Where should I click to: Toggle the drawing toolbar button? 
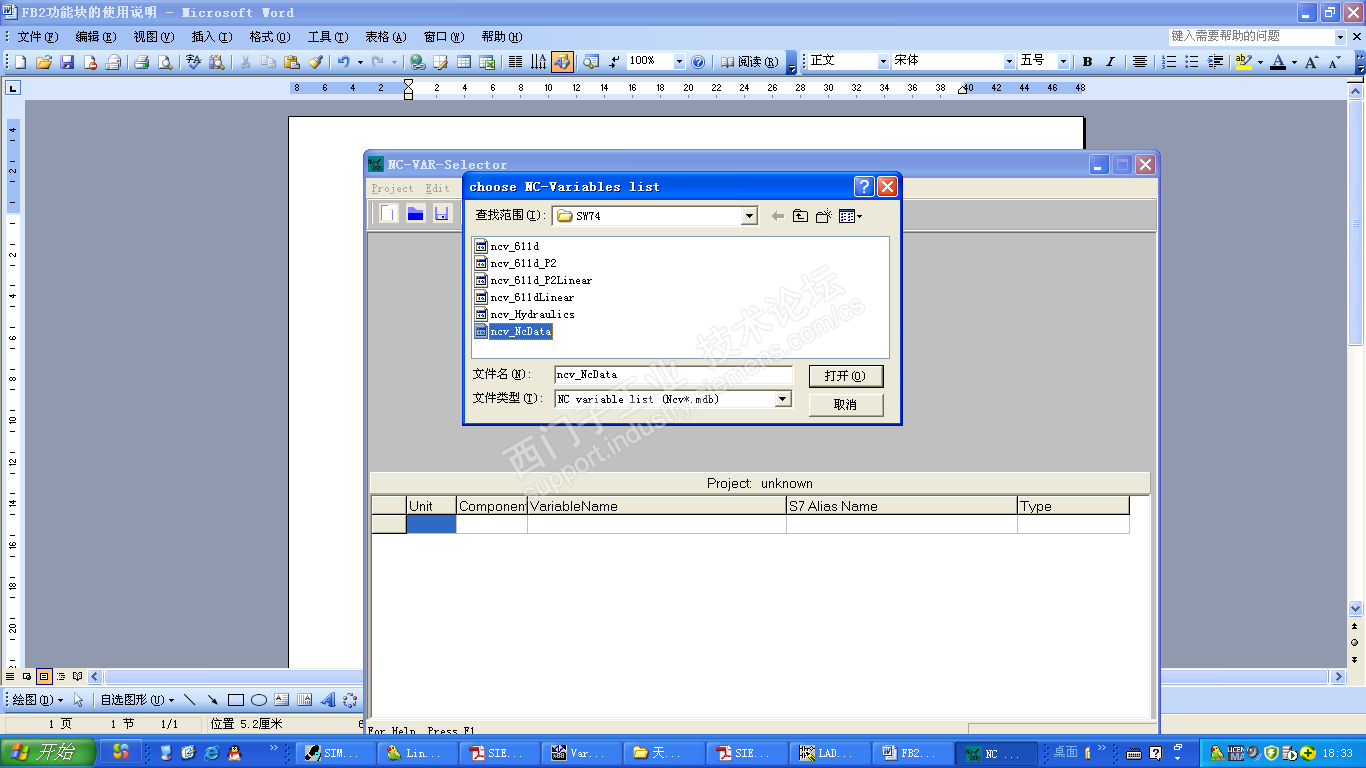click(x=562, y=62)
